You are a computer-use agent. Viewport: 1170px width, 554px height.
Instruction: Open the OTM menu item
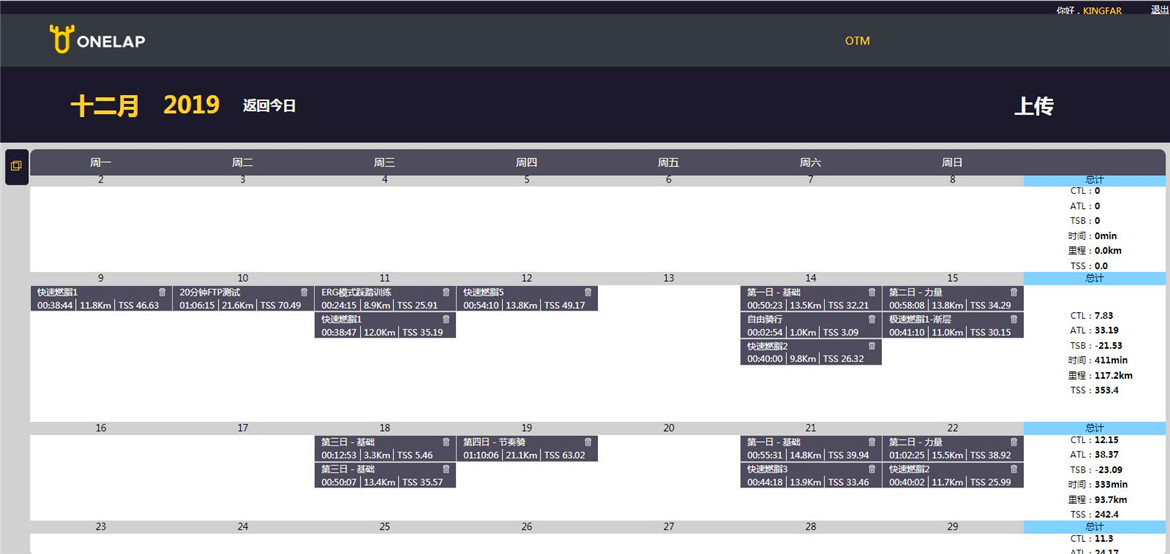point(857,41)
